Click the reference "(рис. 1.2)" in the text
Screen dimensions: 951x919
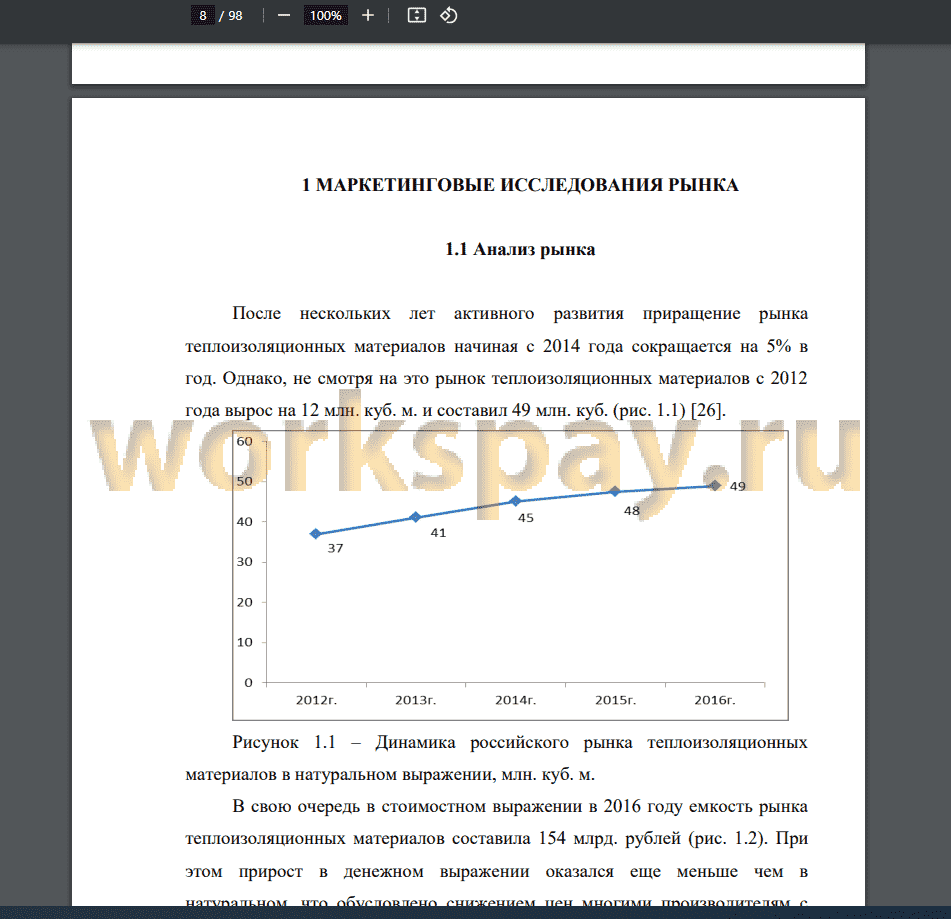click(x=728, y=838)
